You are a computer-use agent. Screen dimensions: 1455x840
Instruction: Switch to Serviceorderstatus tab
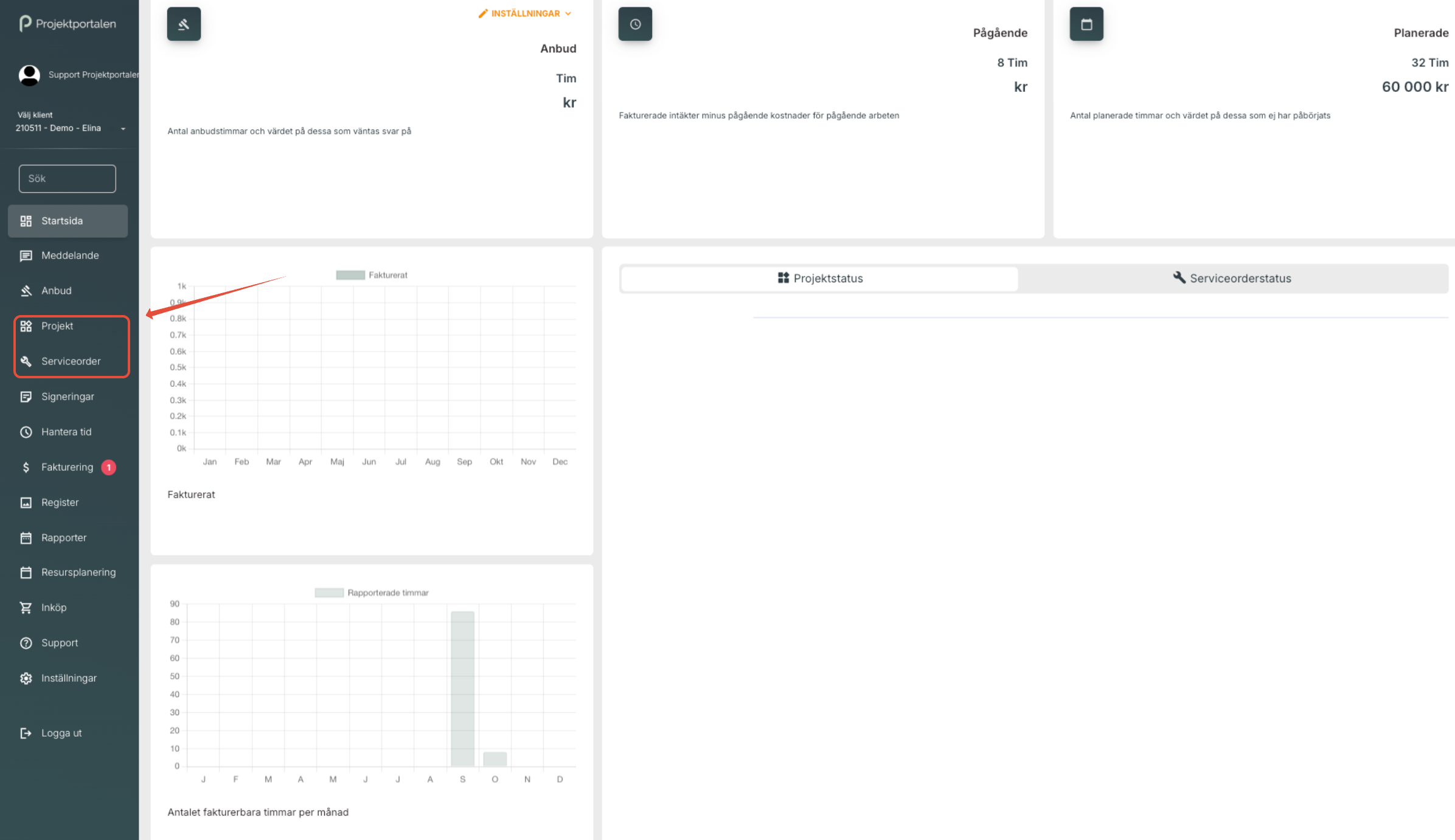[1232, 279]
